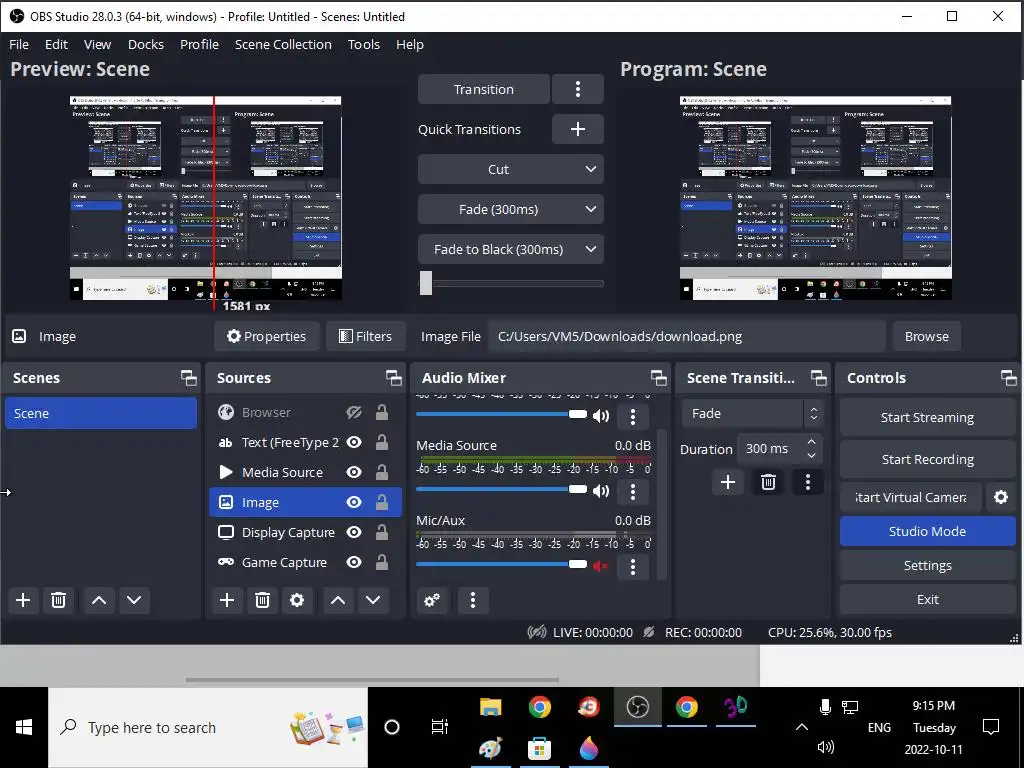Open Media Source audio options menu
Screen dimensions: 1024x768
(x=632, y=491)
